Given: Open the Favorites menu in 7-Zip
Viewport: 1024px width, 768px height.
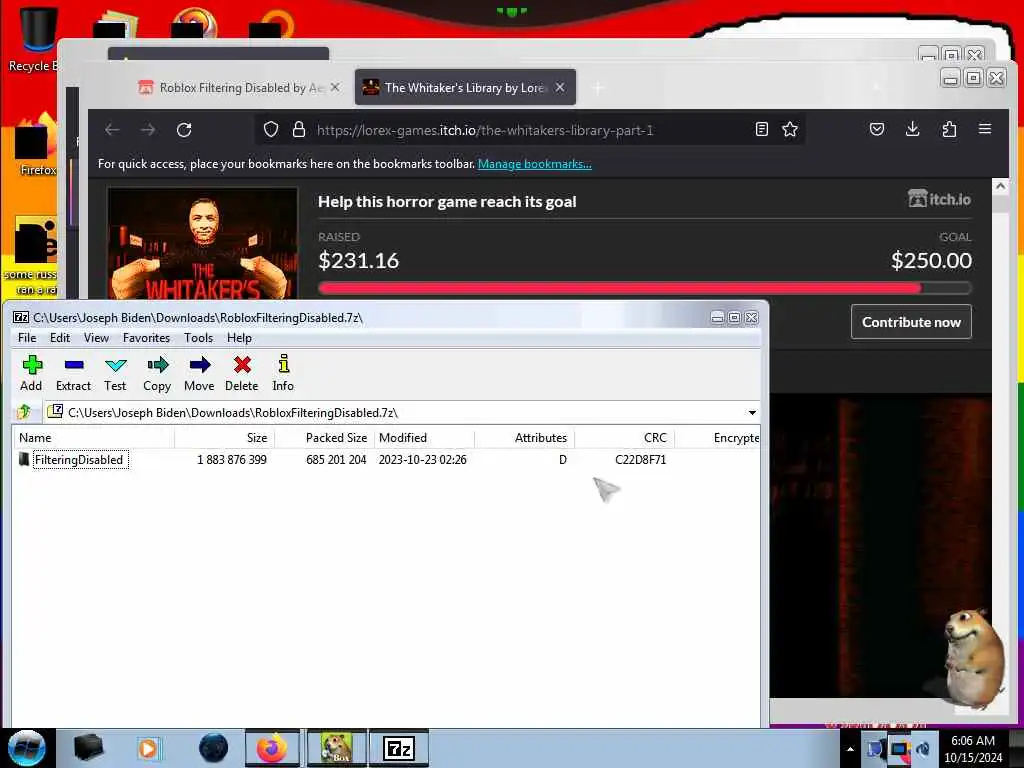Looking at the screenshot, I should point(146,338).
